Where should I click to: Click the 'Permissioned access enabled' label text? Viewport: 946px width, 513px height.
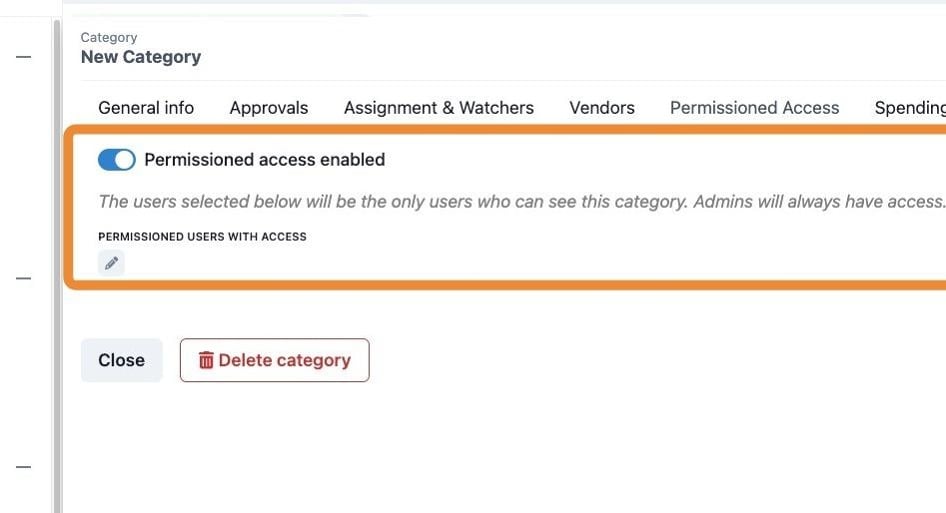pos(264,160)
